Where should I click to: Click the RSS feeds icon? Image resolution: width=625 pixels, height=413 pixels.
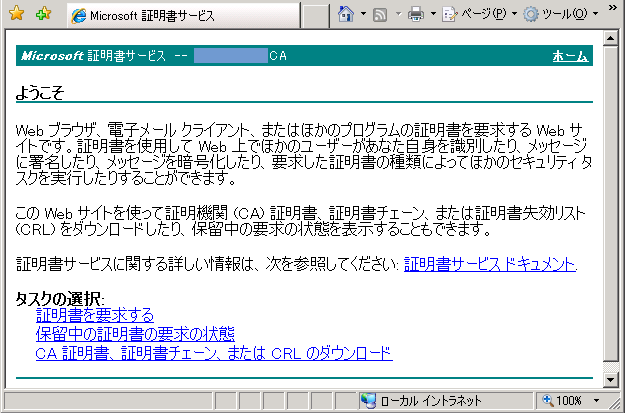pos(380,15)
